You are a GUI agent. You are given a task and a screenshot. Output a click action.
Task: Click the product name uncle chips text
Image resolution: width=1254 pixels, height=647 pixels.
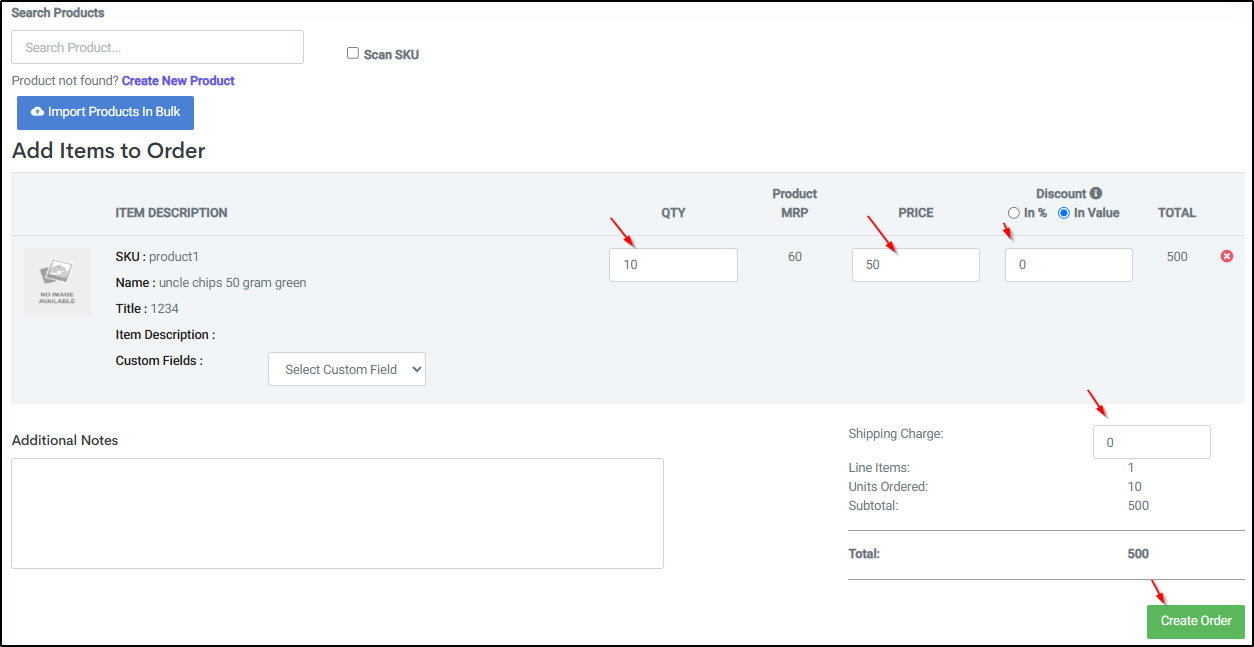(233, 283)
